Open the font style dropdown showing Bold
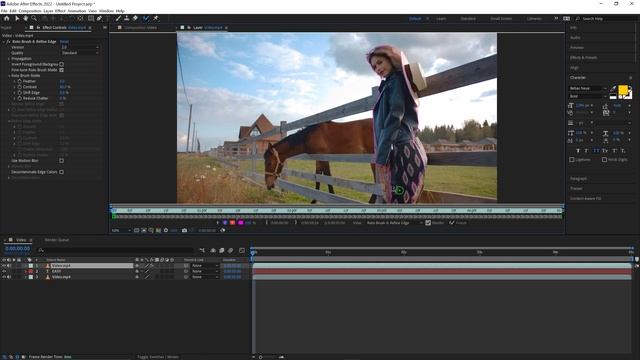640x360 pixels. pyautogui.click(x=588, y=96)
